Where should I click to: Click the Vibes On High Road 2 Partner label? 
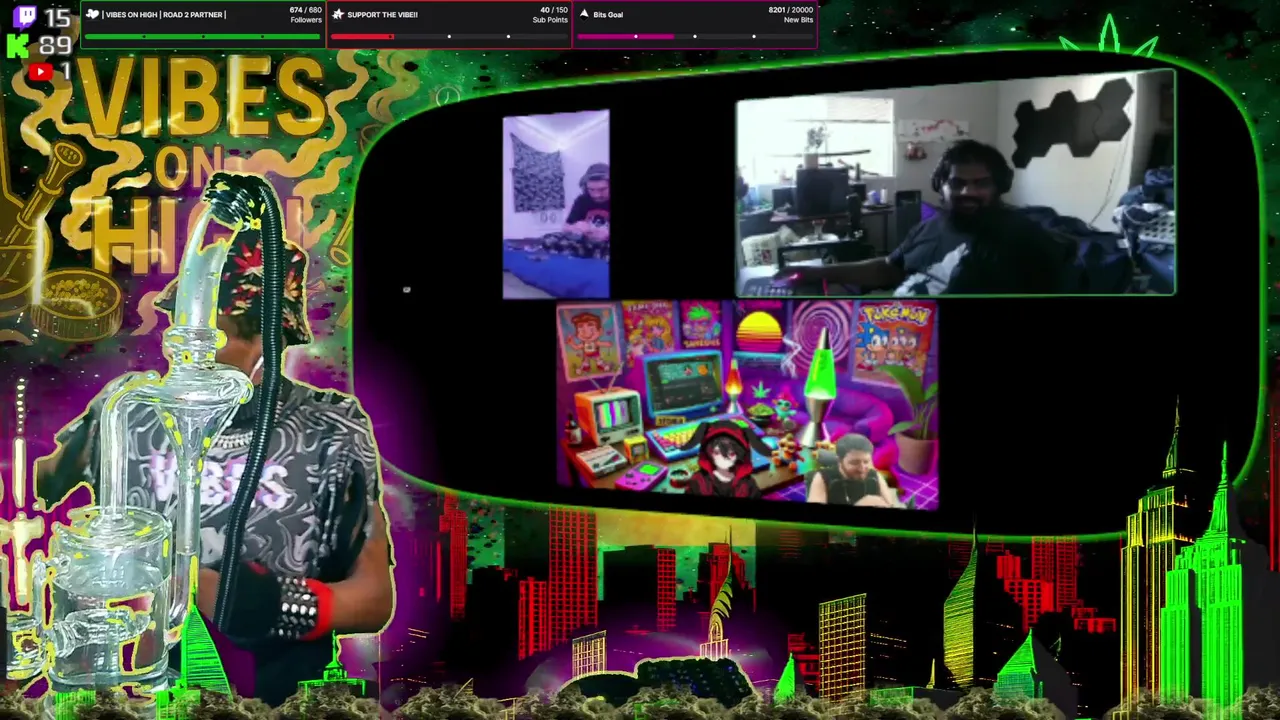[164, 15]
